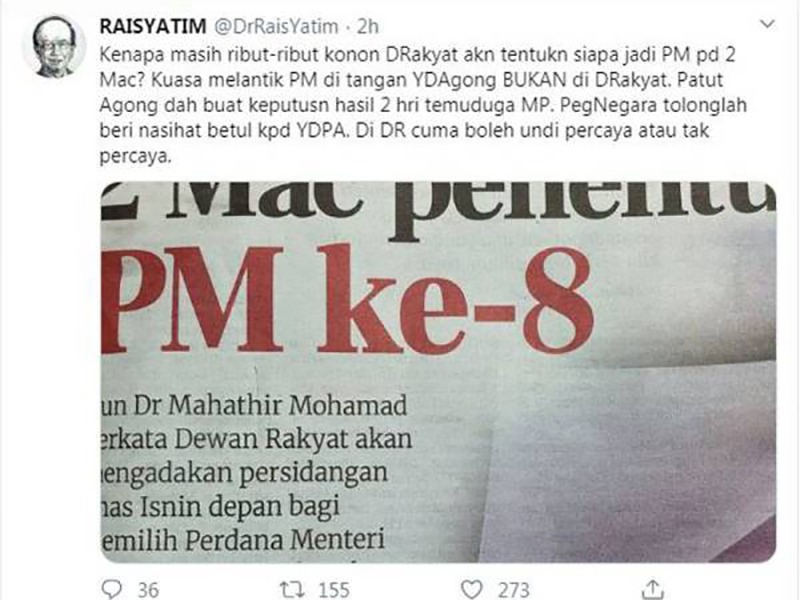Like the tweet with the heart icon
This screenshot has height=600, width=800.
click(471, 589)
